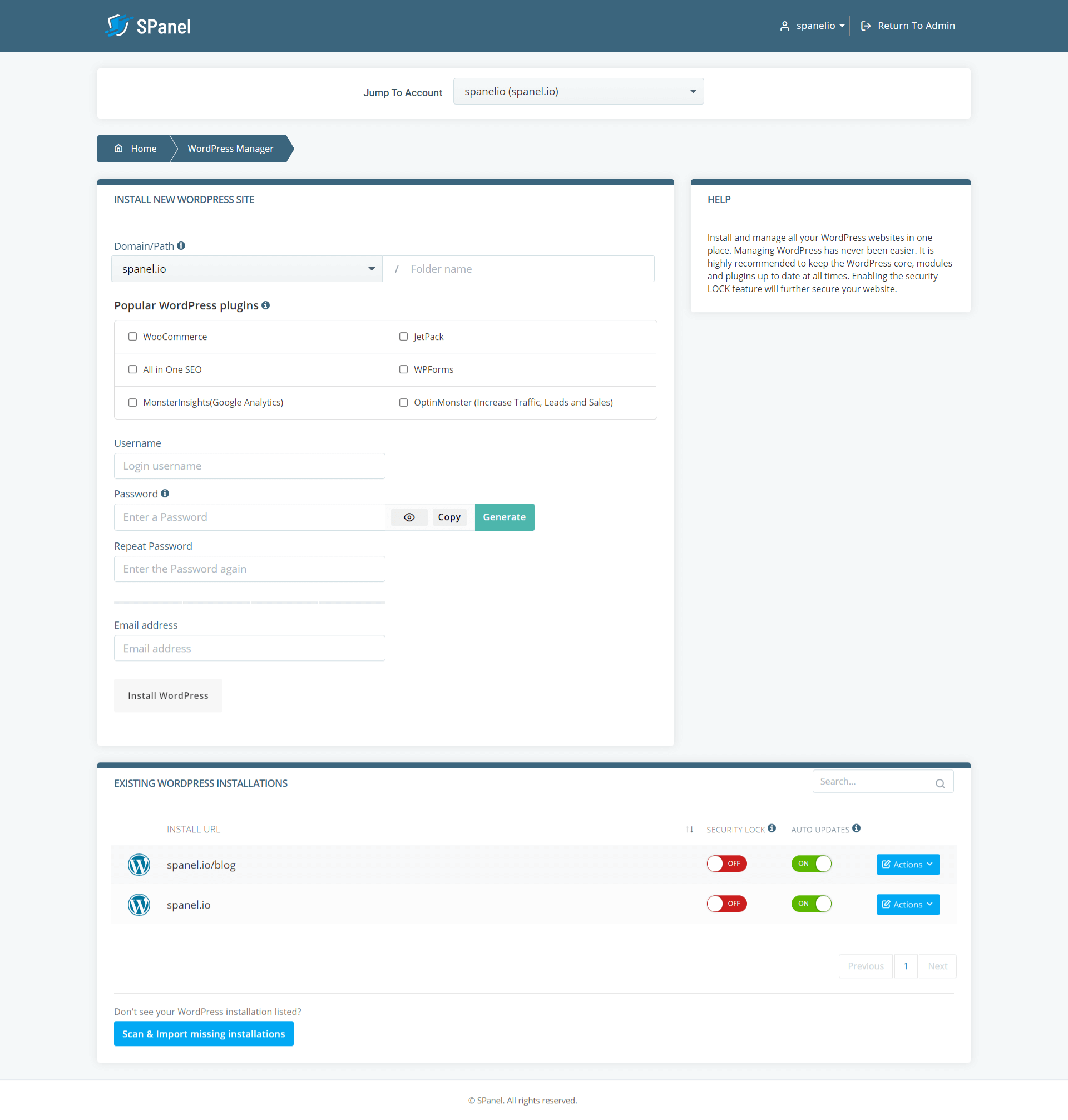Screen dimensions: 1068x1120
Task: Open Actions dropdown for spanel.io row
Action: tap(908, 904)
